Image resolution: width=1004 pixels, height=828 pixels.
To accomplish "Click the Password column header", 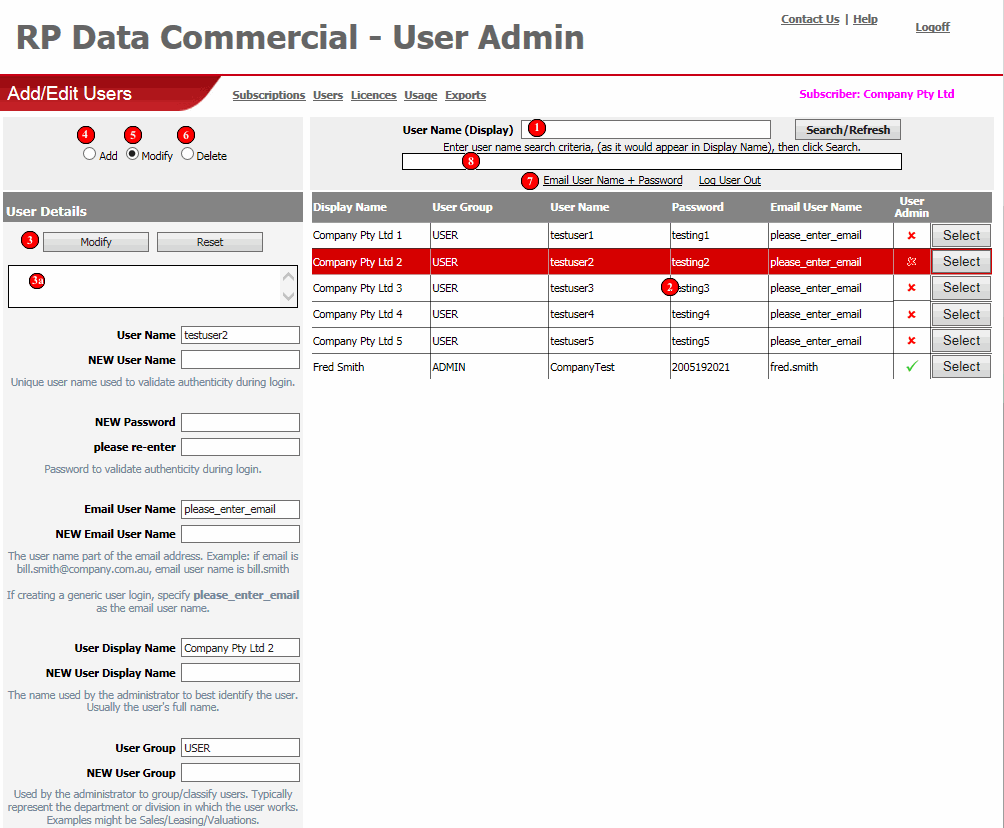I will [x=697, y=207].
